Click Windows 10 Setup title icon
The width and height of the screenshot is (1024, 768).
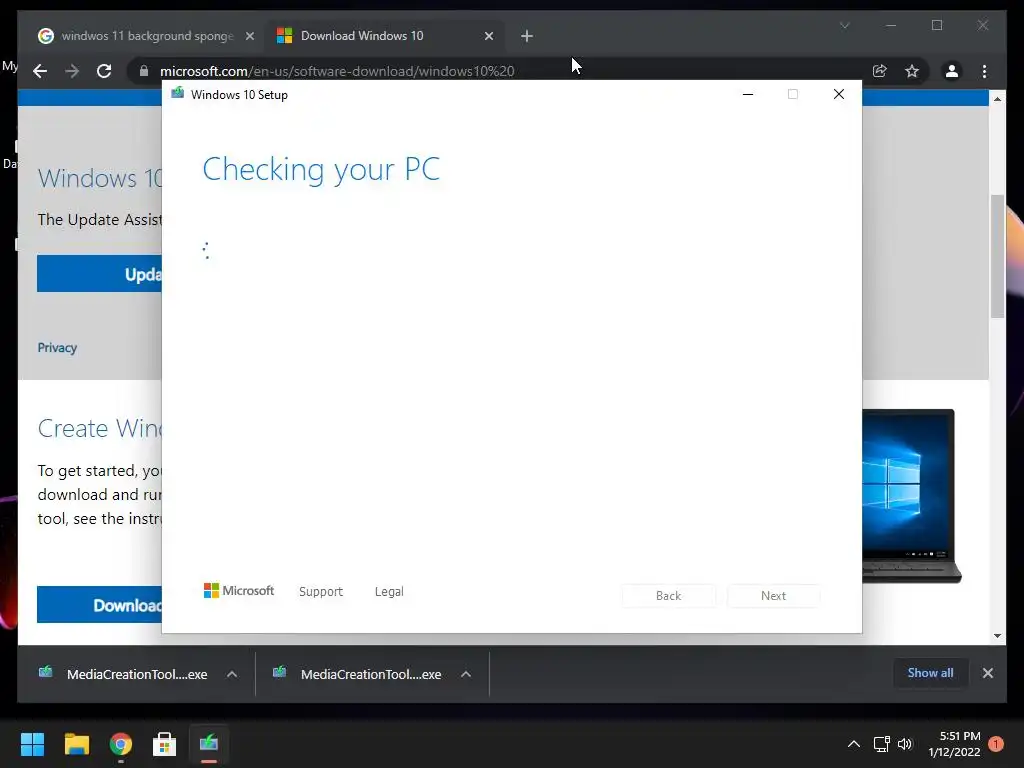point(178,93)
